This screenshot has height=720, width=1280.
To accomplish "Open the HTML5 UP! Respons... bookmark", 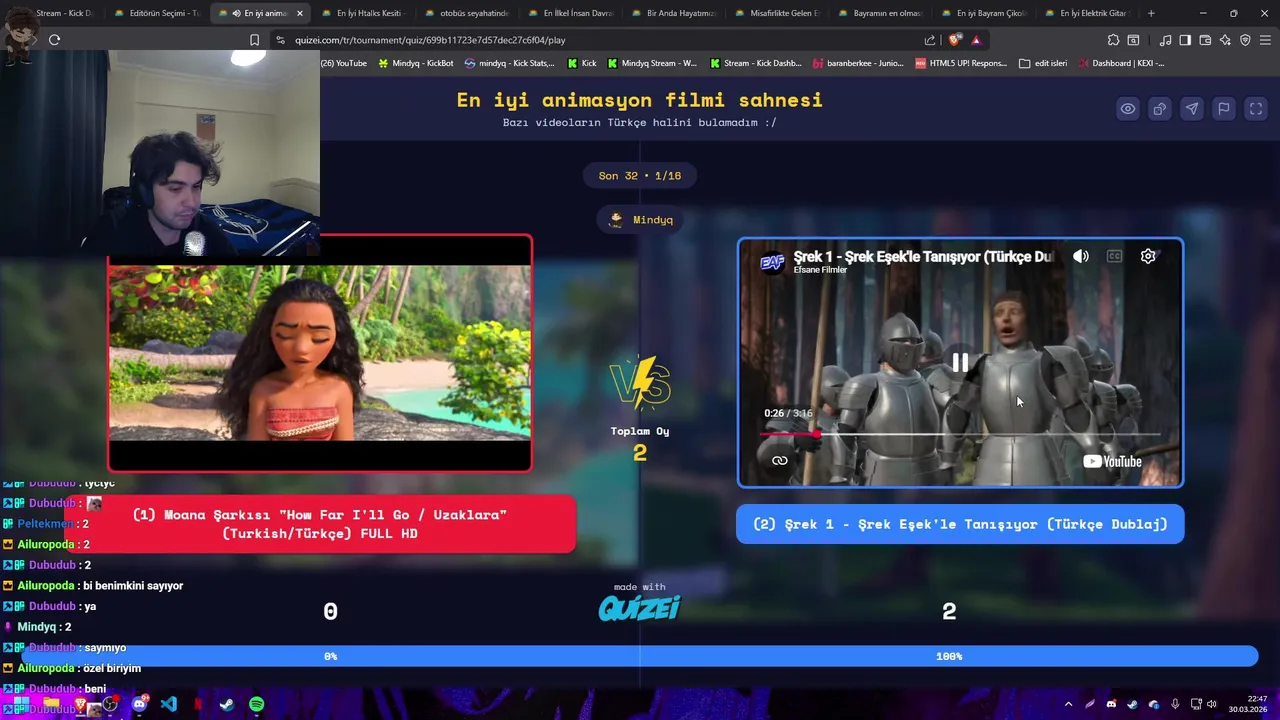I will tap(961, 63).
